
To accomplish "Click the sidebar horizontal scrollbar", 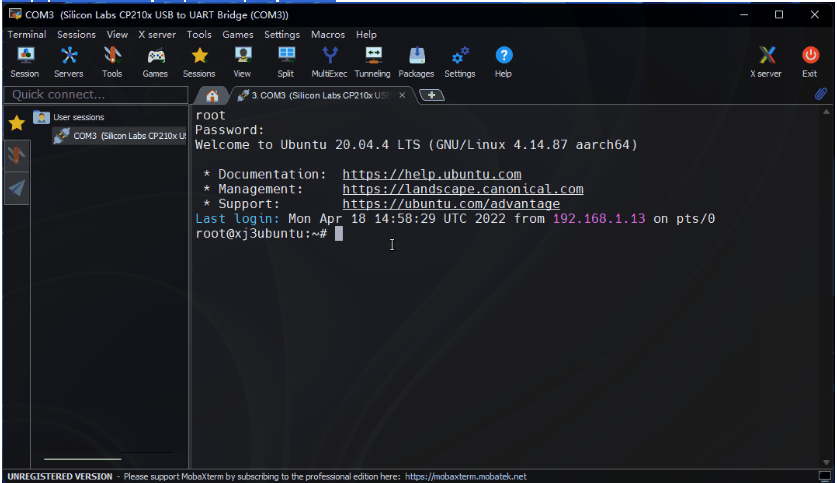I will (83, 458).
